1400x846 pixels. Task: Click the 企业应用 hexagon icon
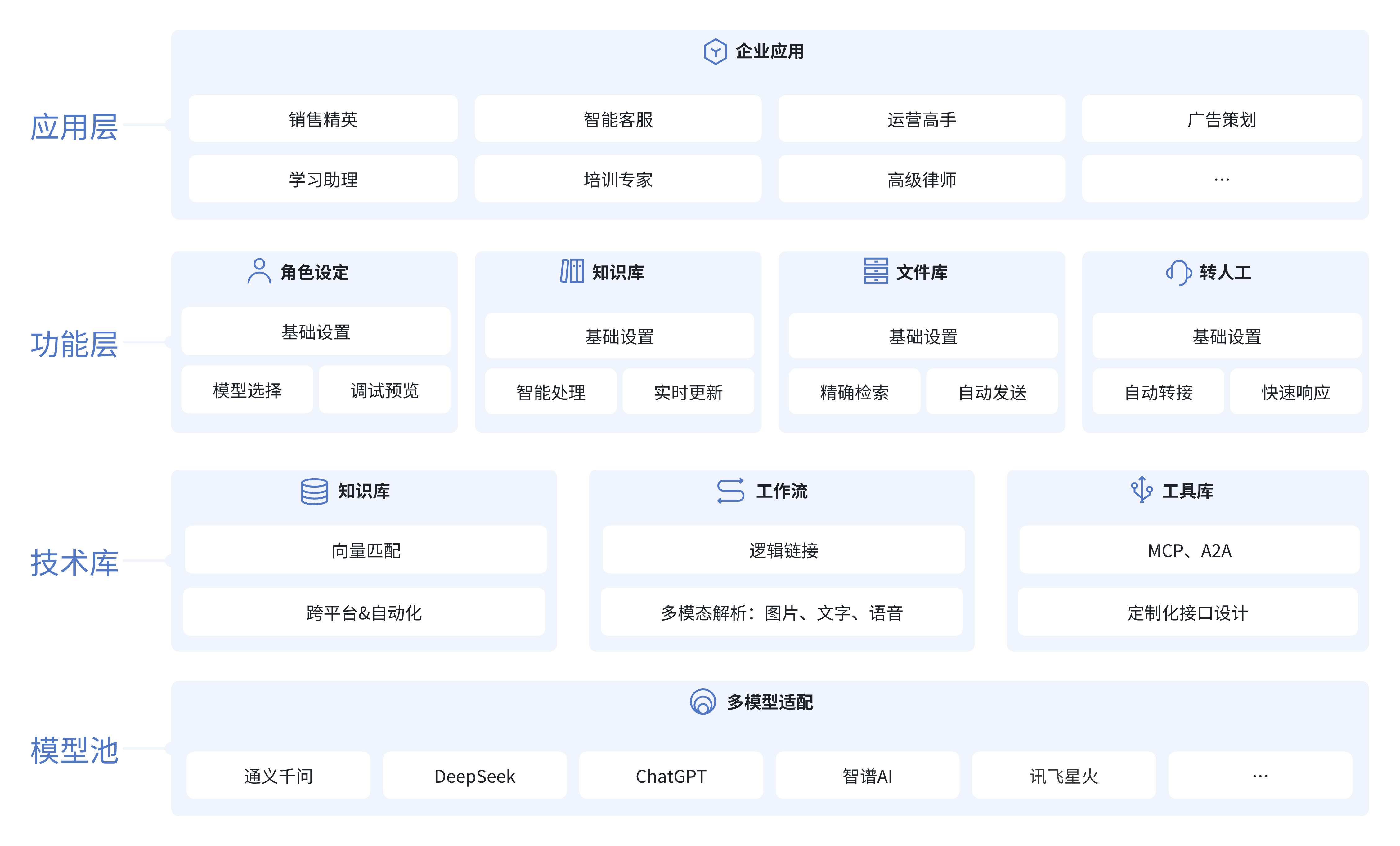tap(716, 52)
